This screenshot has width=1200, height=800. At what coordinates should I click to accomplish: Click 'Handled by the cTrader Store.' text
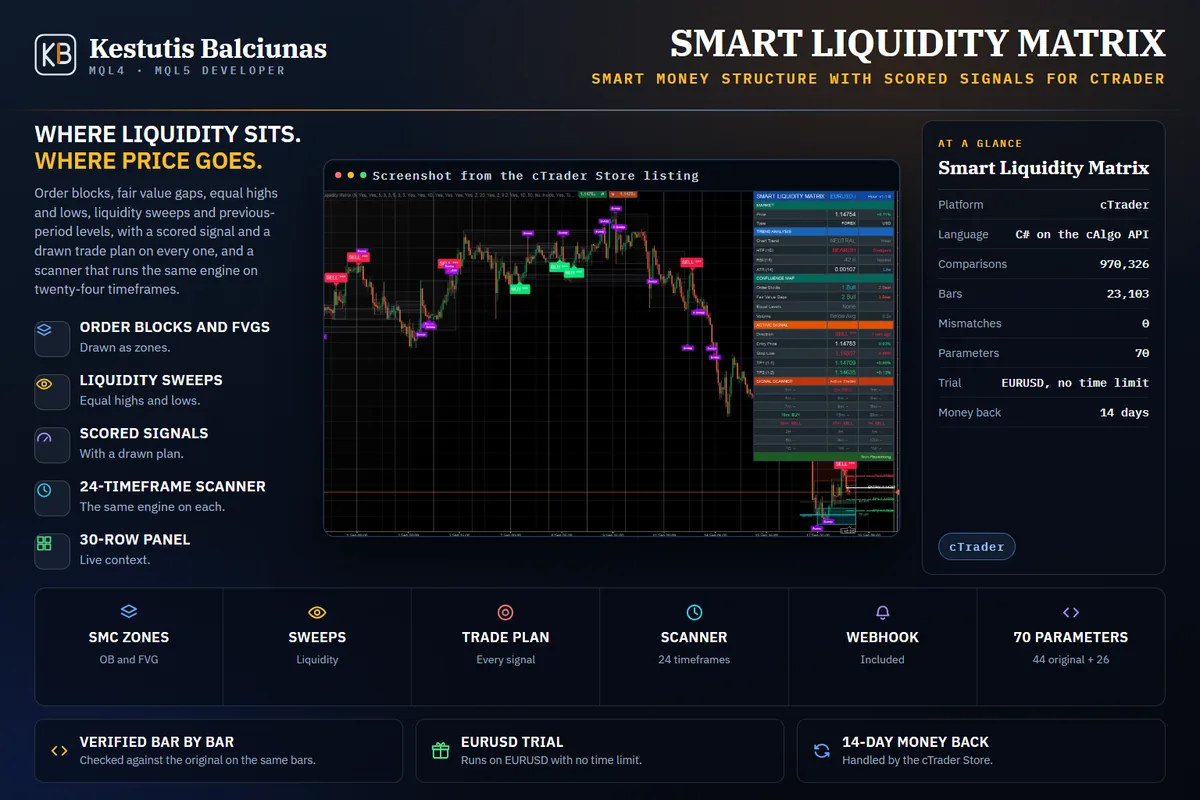pyautogui.click(x=917, y=760)
